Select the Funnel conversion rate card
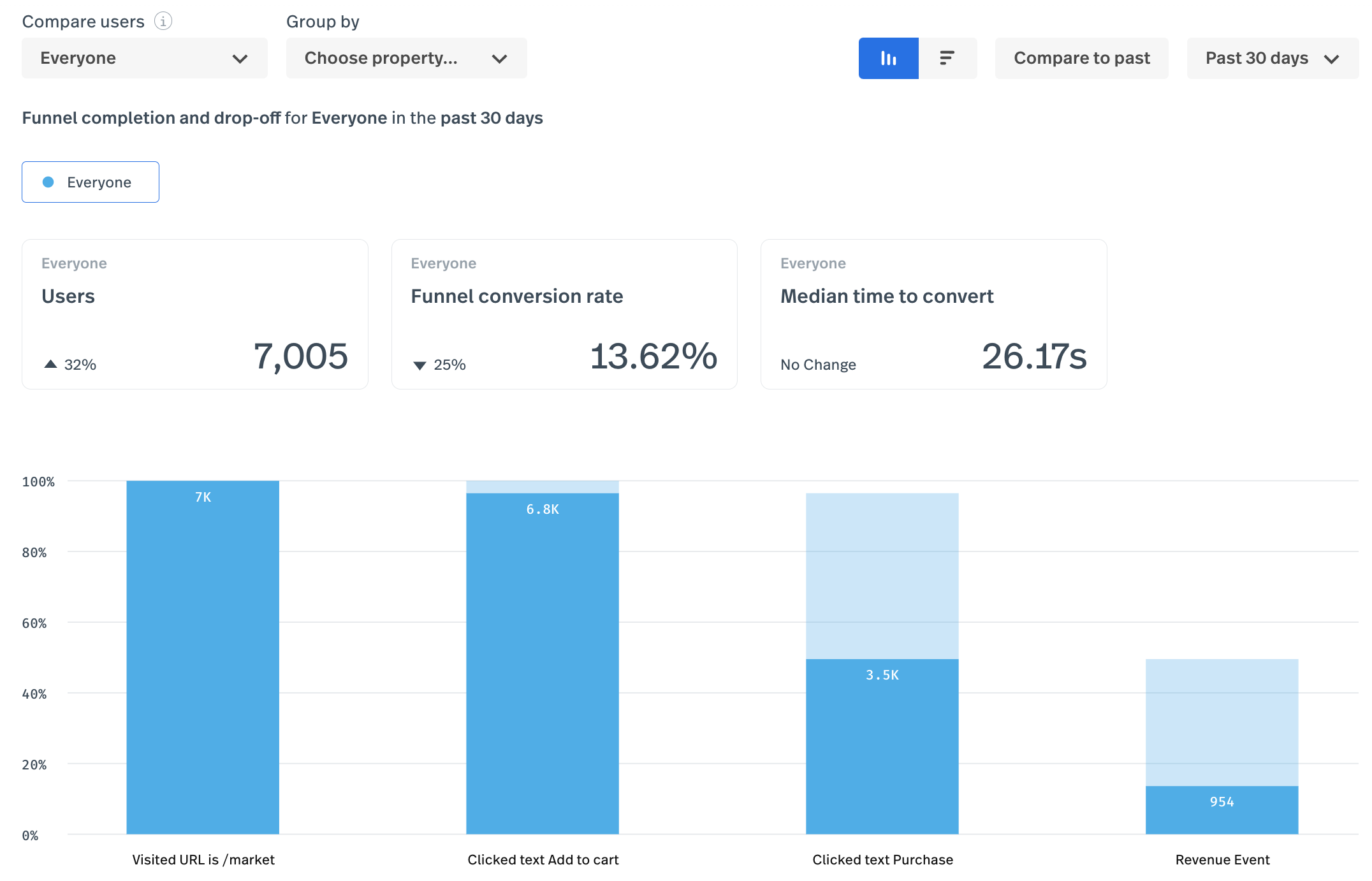The height and width of the screenshot is (881, 1372). [564, 314]
